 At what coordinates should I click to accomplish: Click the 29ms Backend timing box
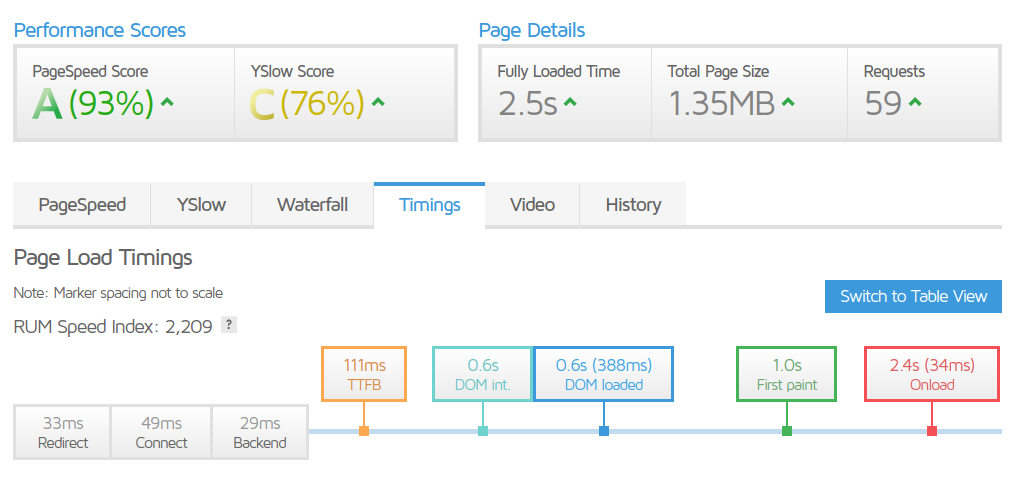(259, 432)
